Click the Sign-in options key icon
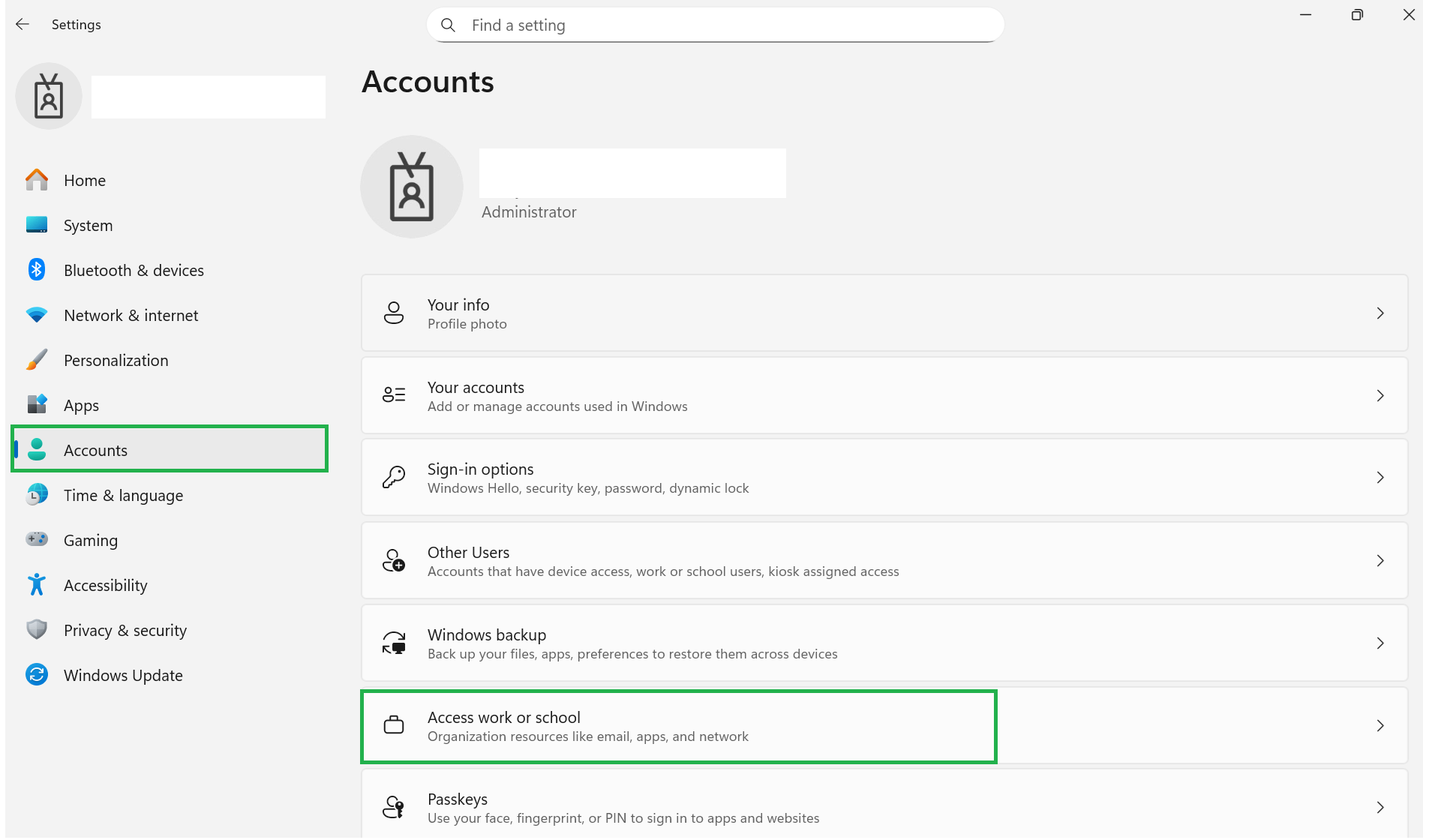 click(x=394, y=478)
